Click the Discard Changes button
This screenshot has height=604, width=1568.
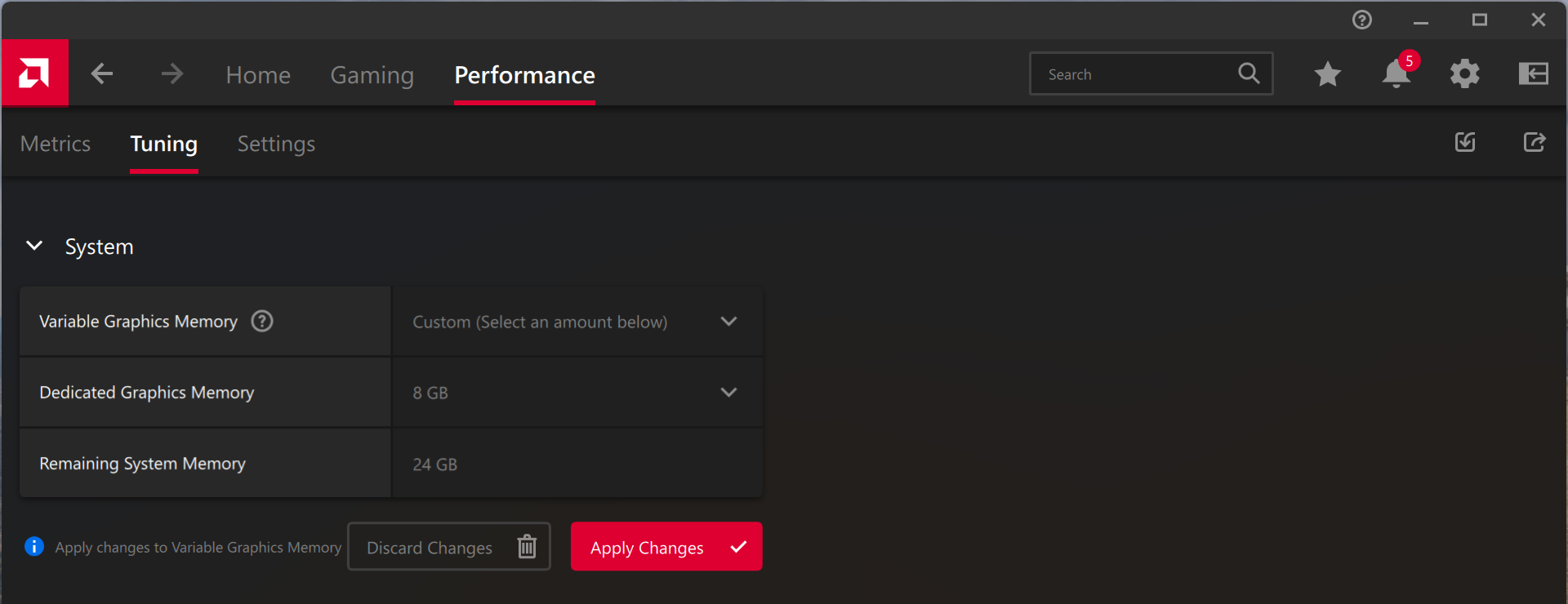tap(448, 547)
